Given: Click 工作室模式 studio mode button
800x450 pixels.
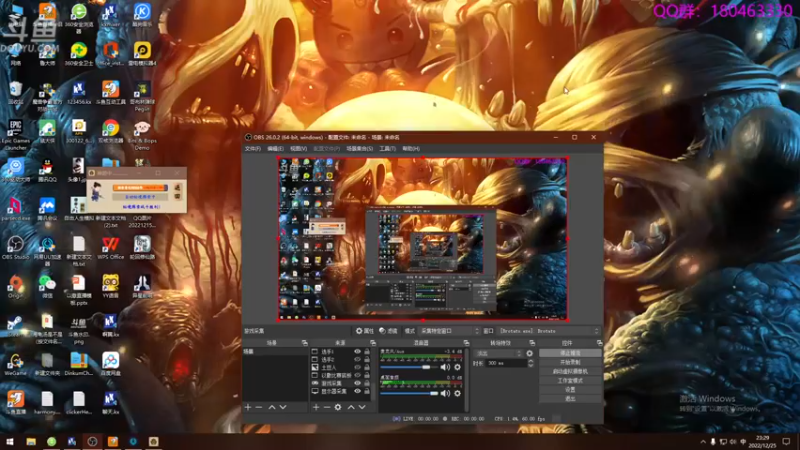Looking at the screenshot, I should pyautogui.click(x=570, y=381).
